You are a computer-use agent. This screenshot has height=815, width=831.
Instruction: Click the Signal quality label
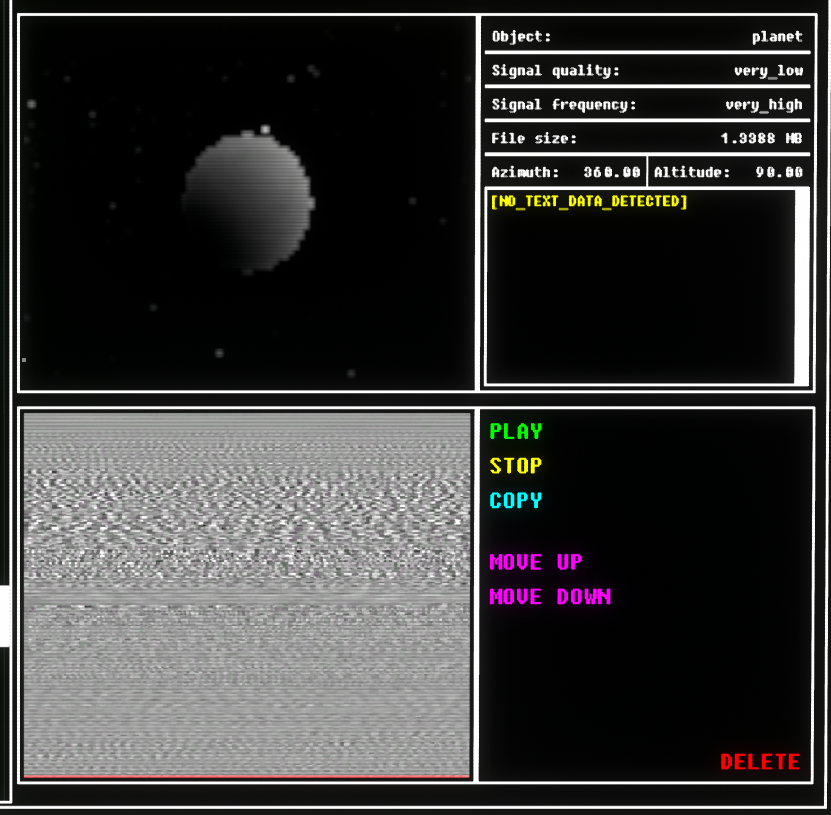[555, 71]
